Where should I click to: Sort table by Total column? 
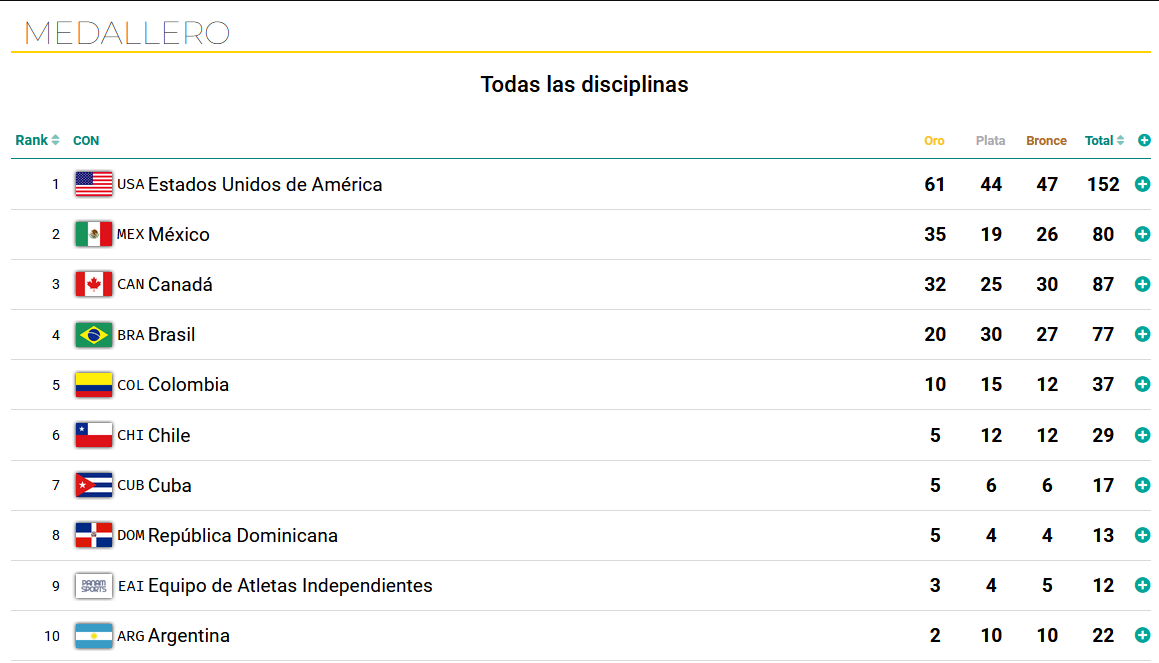[1104, 140]
